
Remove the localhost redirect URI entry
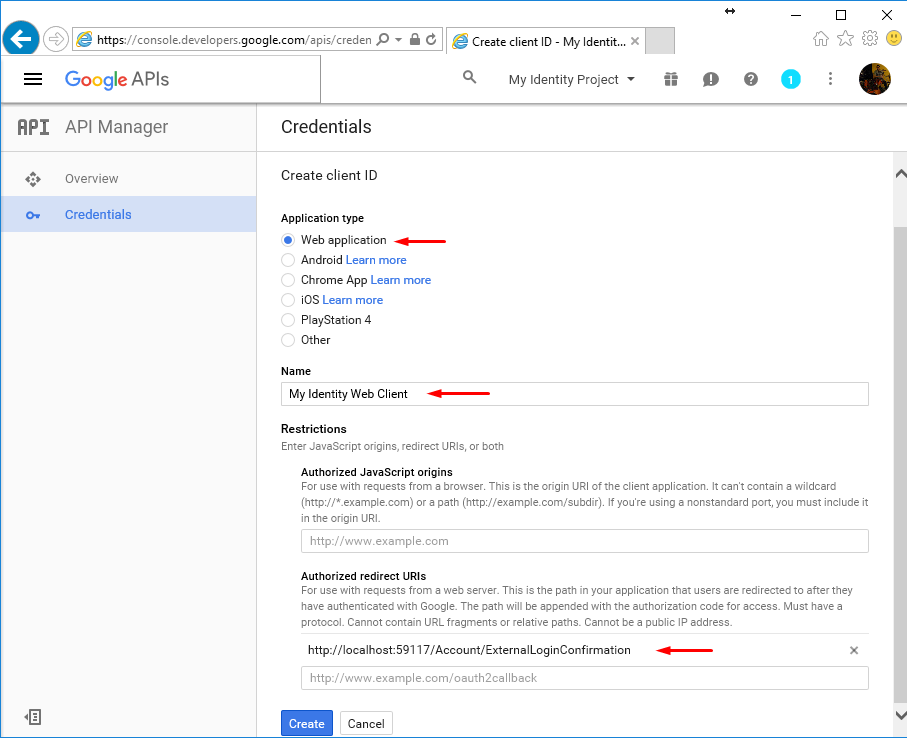(x=854, y=650)
